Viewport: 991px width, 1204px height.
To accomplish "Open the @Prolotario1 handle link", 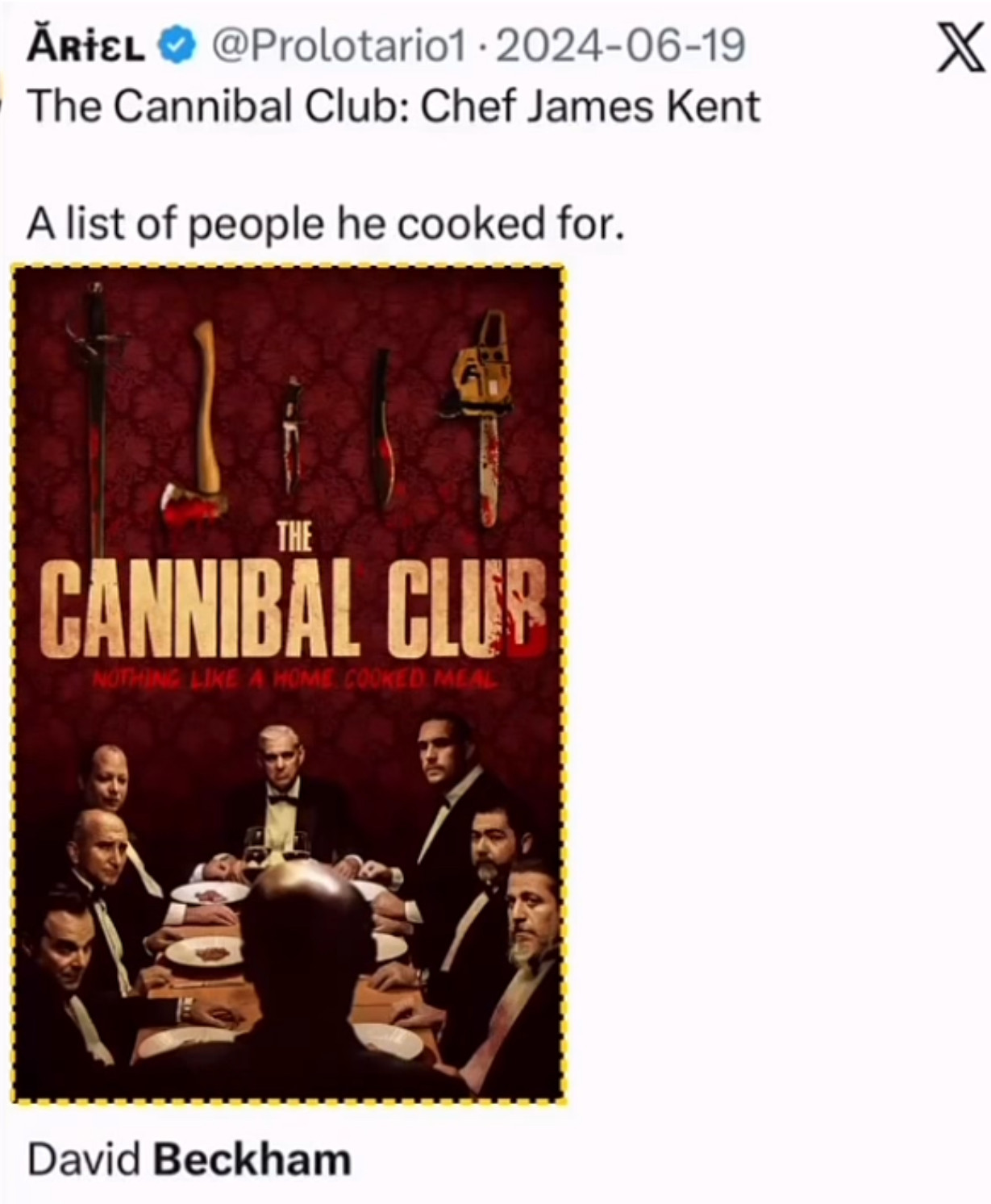I will (x=339, y=46).
